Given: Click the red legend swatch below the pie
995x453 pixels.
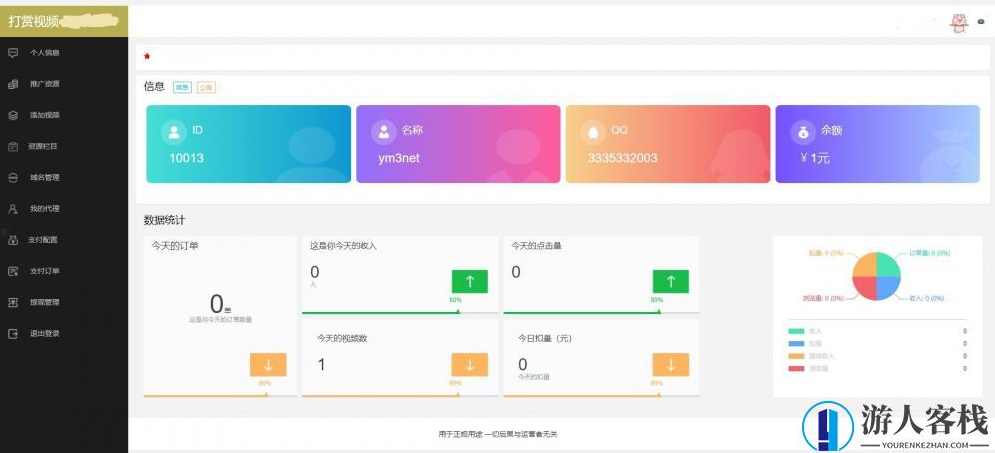Looking at the screenshot, I should pos(796,368).
